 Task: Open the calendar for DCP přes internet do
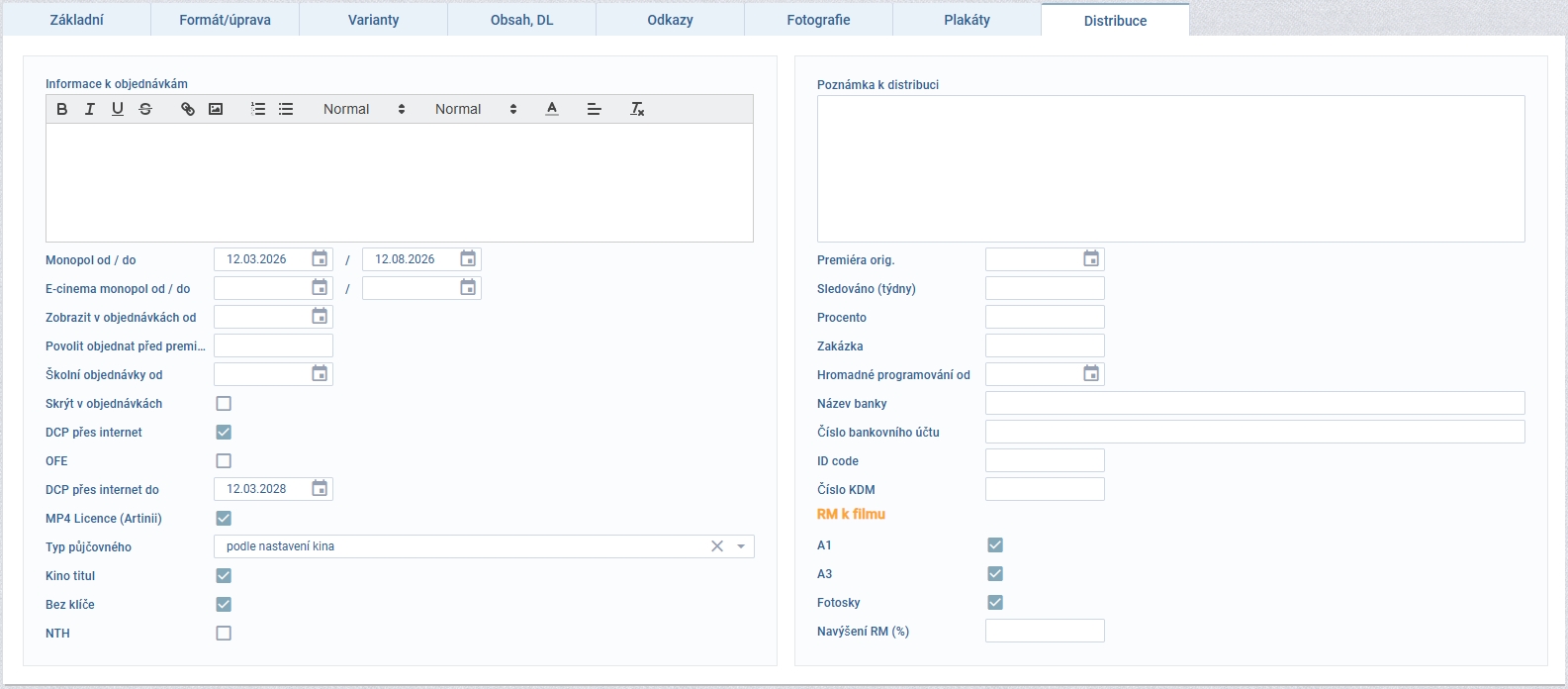[320, 489]
